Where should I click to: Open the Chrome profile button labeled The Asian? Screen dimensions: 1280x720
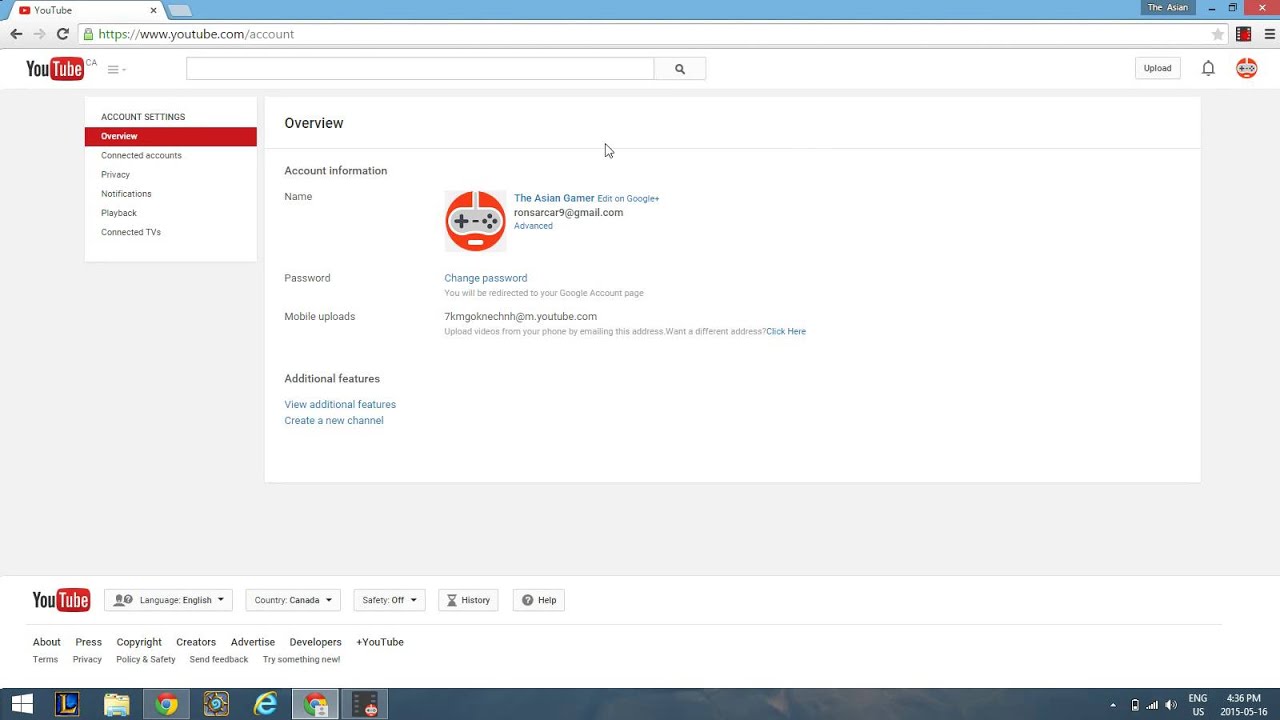(1168, 7)
